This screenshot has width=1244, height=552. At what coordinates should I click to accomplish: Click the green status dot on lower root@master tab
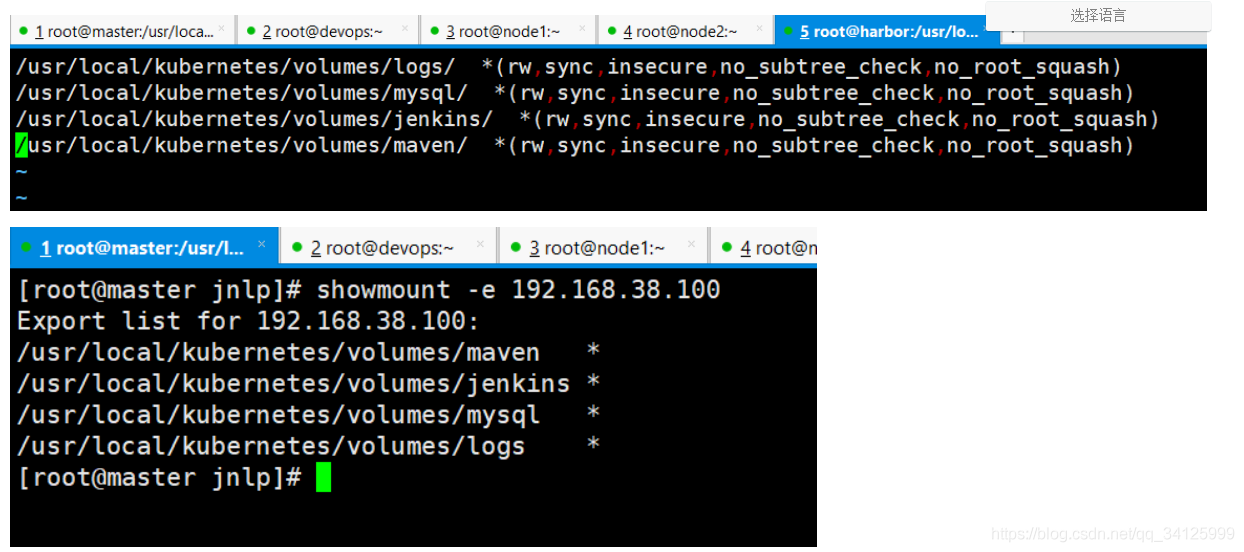coord(24,246)
